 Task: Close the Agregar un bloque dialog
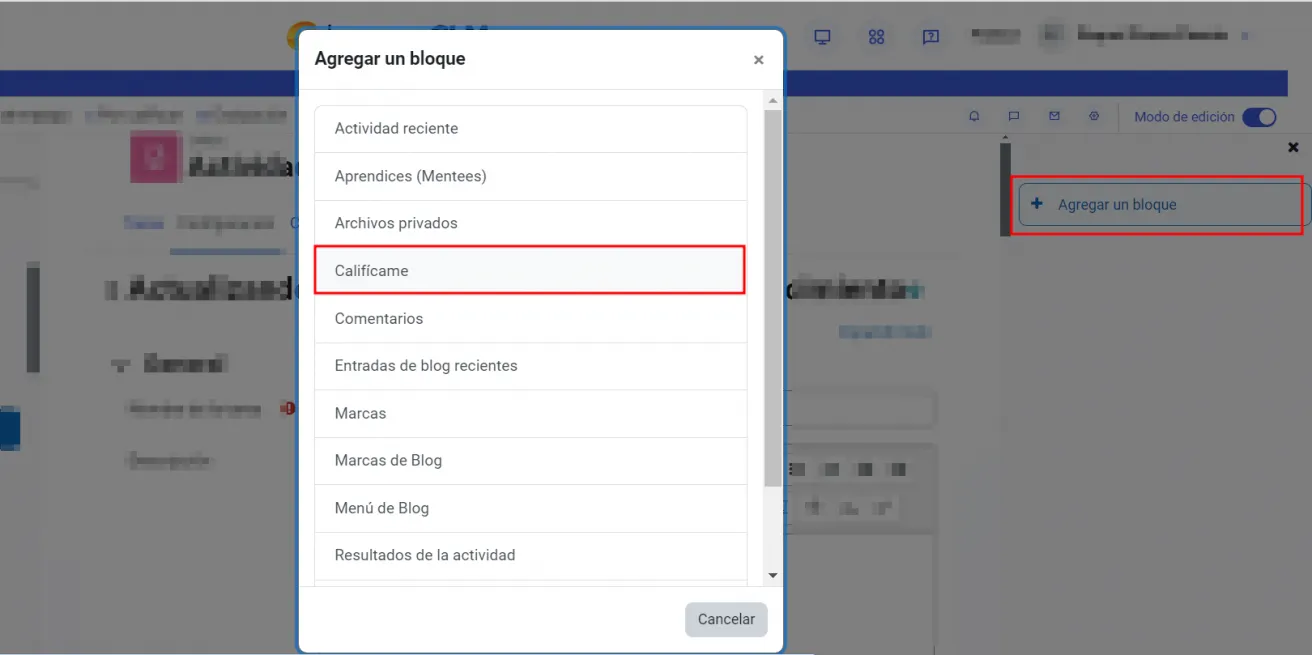point(759,59)
